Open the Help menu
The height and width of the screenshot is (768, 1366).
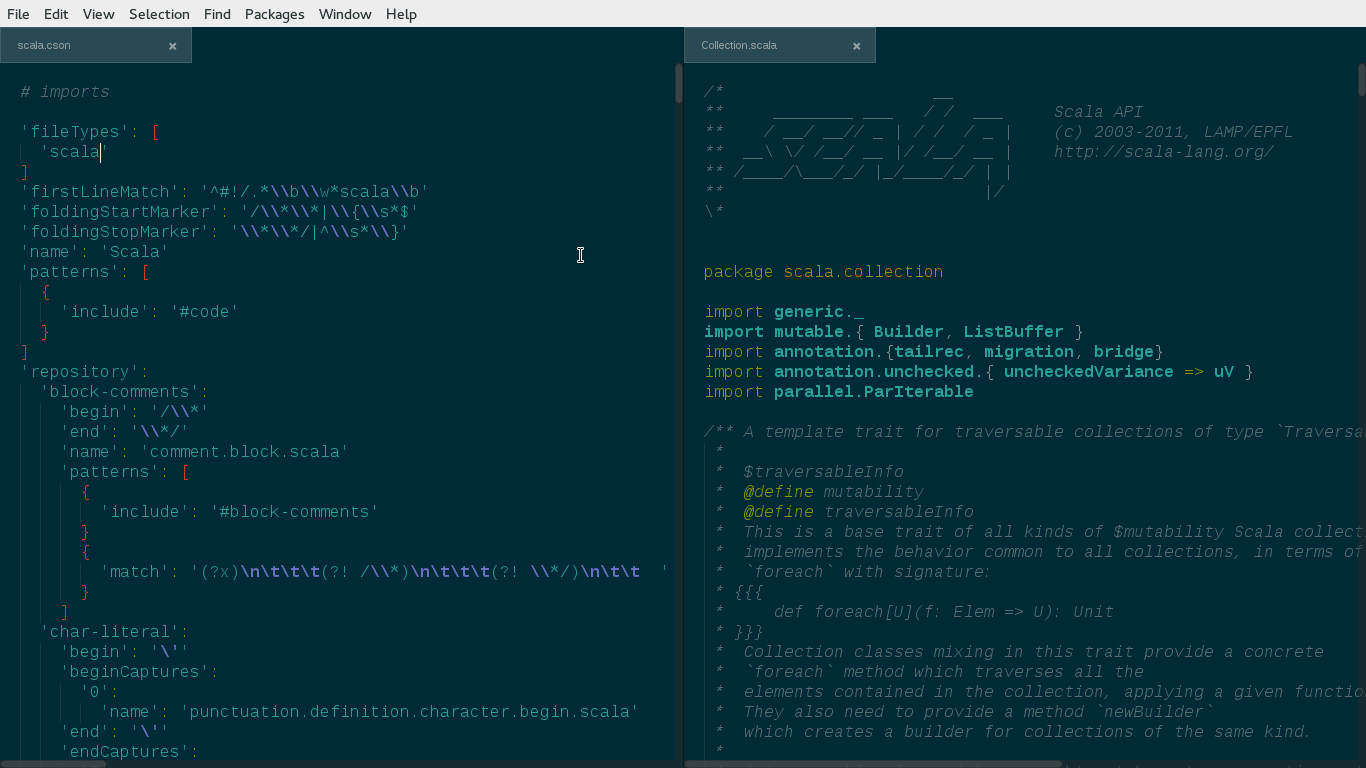(x=401, y=14)
